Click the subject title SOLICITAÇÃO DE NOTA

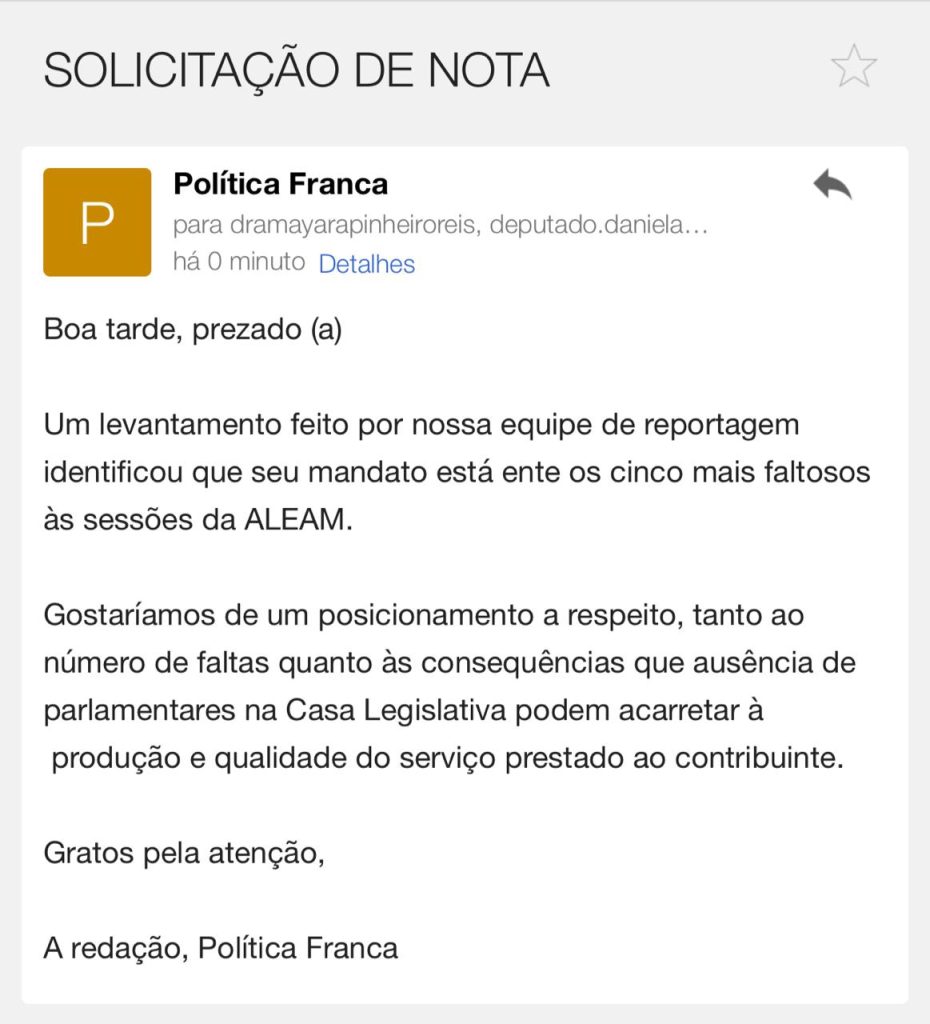pyautogui.click(x=296, y=70)
